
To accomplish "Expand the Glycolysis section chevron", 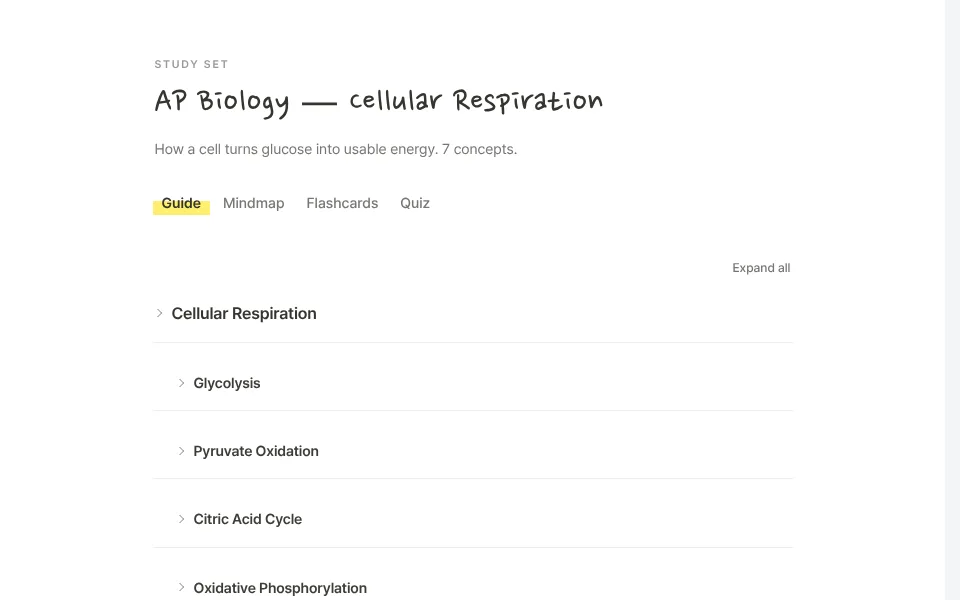I will 181,383.
